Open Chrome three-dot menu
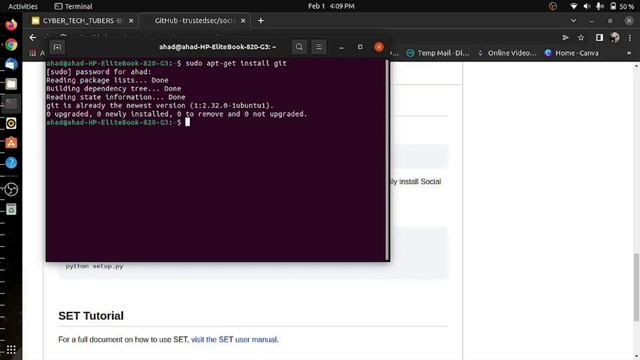This screenshot has width=640, height=360. (x=630, y=38)
